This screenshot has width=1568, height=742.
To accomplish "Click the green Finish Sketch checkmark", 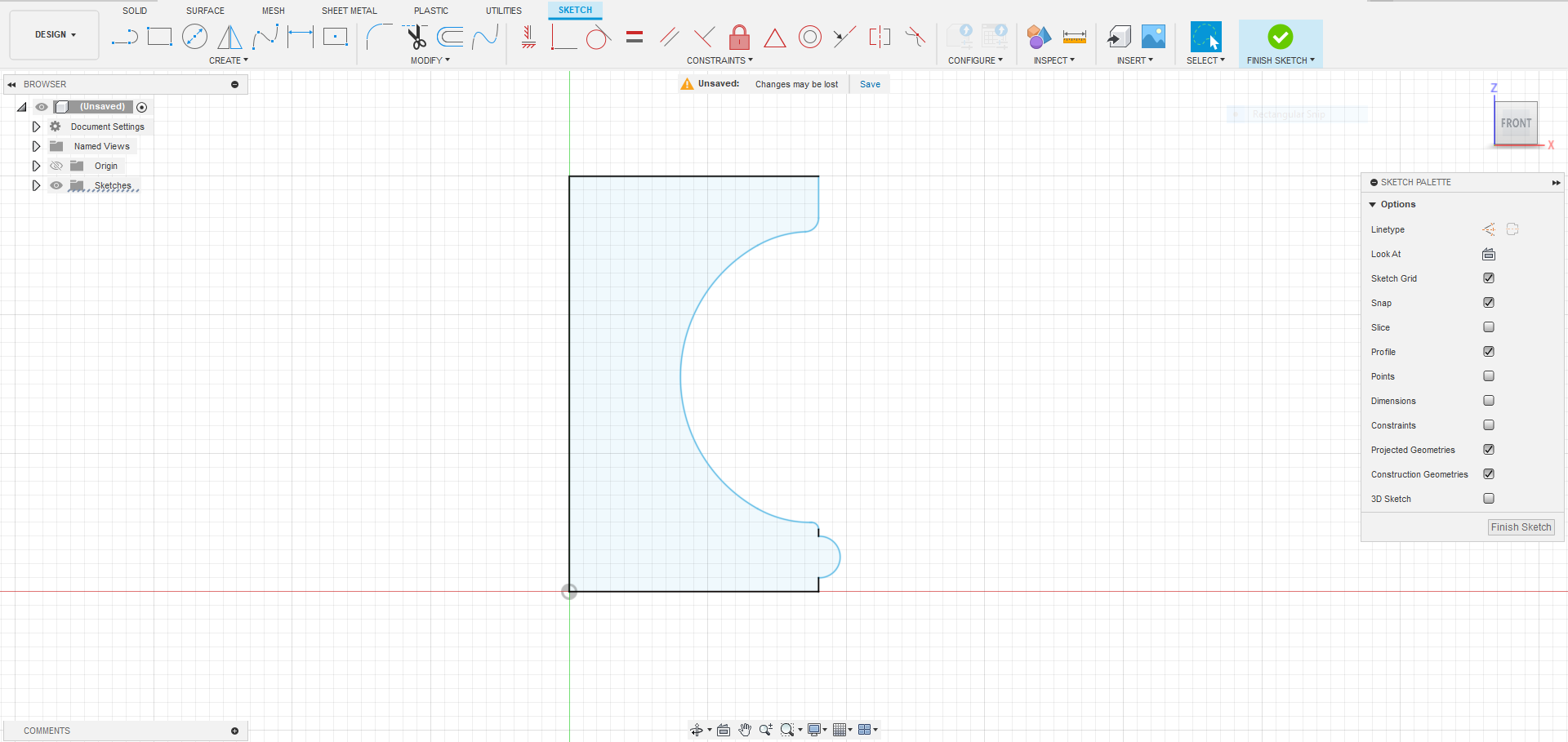I will tap(1280, 37).
